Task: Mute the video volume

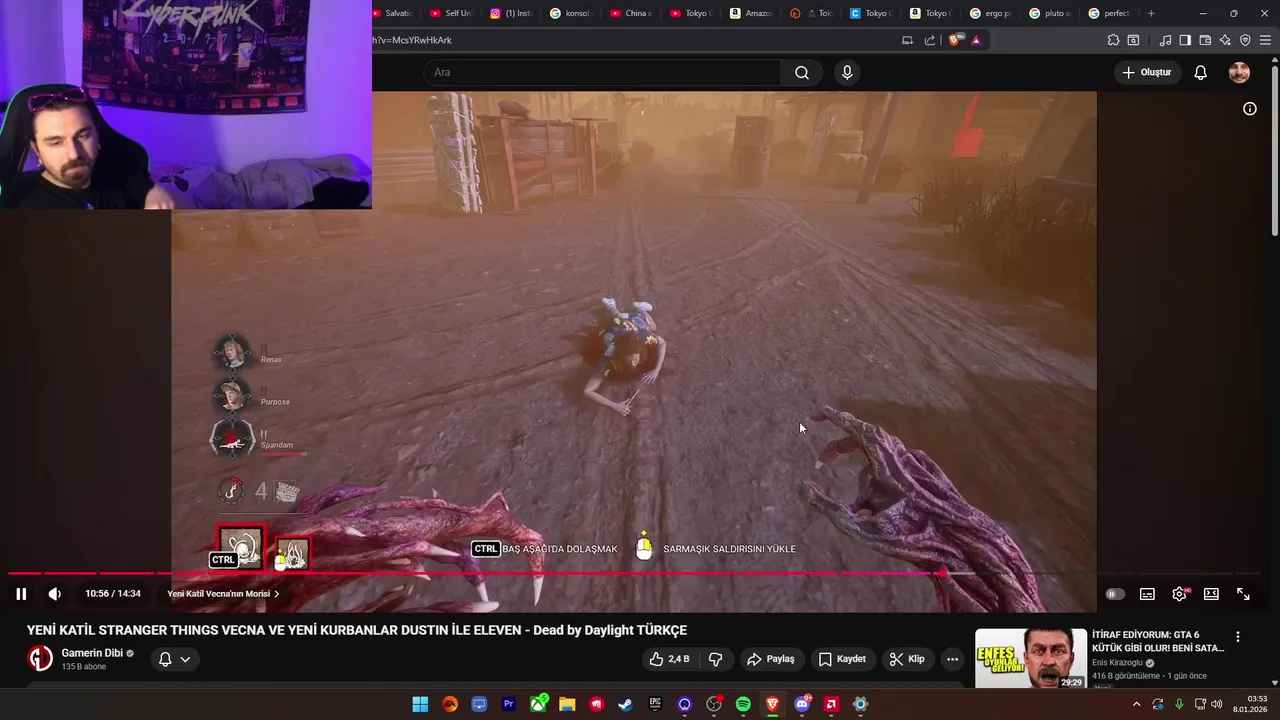Action: (x=55, y=594)
